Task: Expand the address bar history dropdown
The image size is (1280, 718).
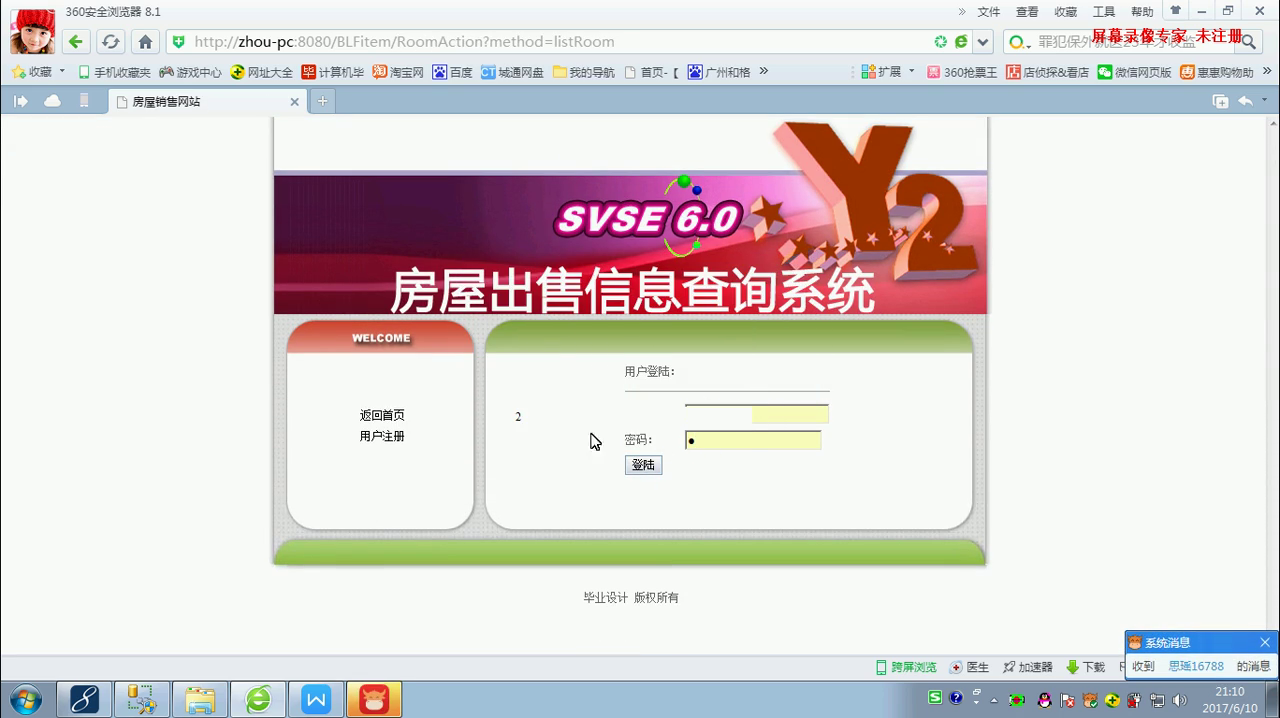Action: point(983,42)
